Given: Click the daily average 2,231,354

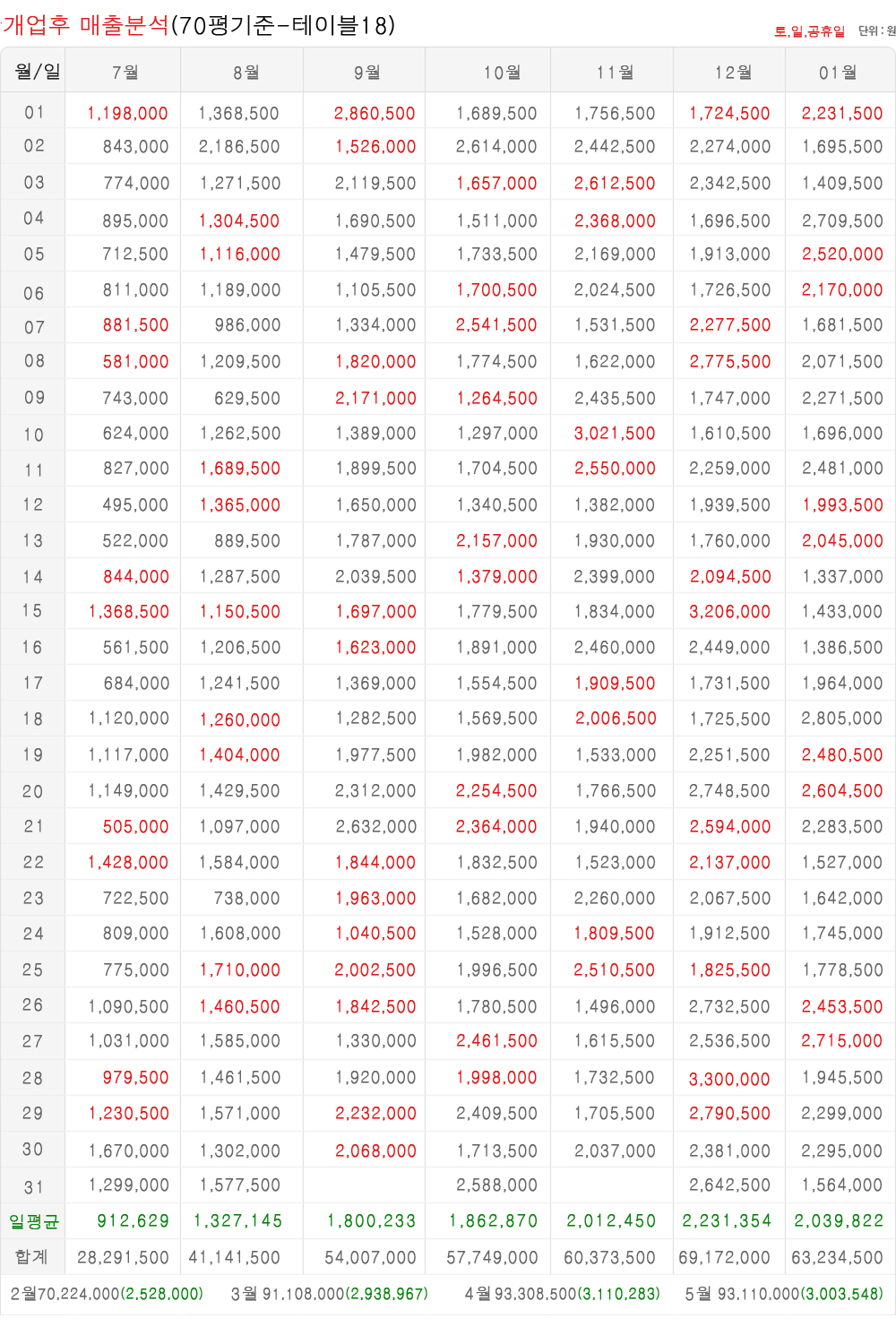Looking at the screenshot, I should coord(727,1221).
